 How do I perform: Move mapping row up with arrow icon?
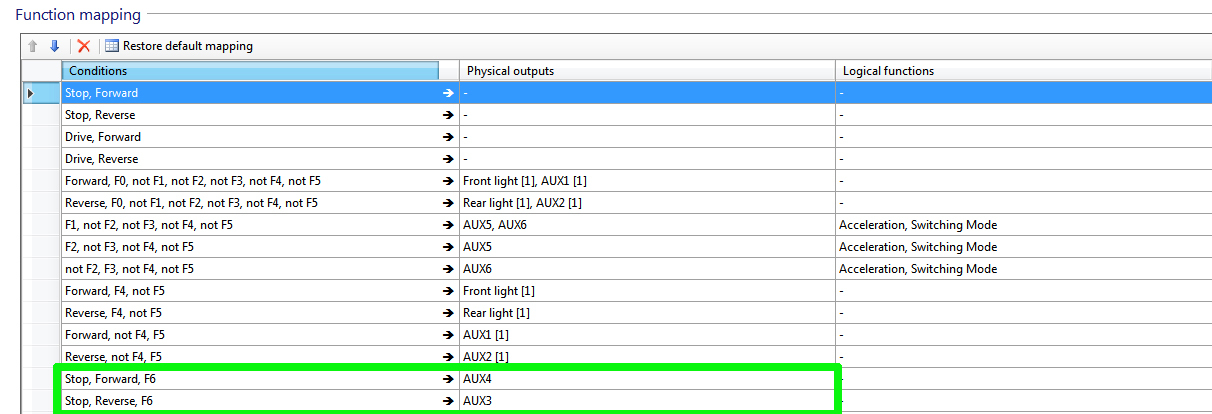coord(33,46)
